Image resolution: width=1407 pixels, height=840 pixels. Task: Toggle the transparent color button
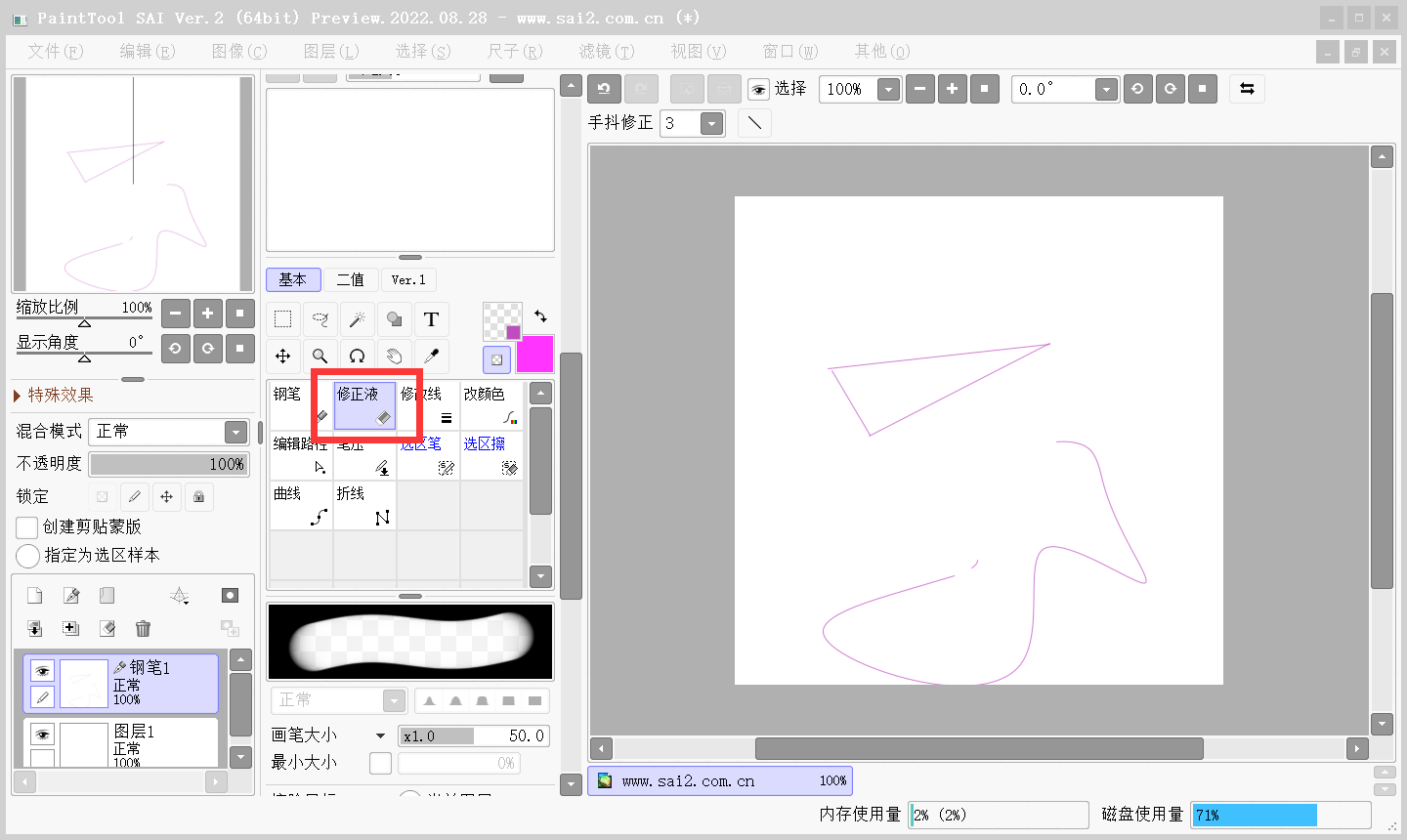click(496, 359)
